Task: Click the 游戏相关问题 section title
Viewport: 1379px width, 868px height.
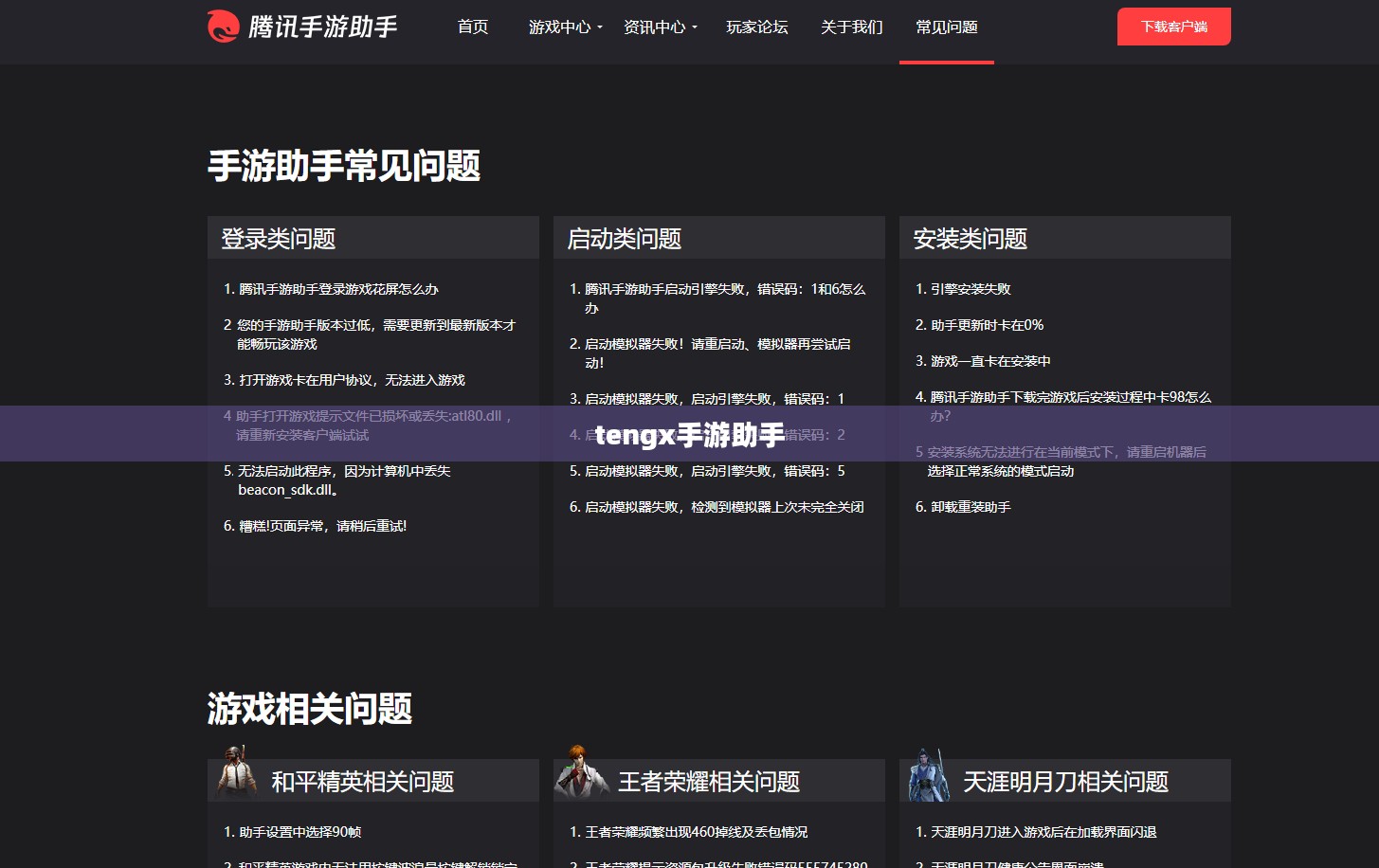Action: (x=310, y=709)
